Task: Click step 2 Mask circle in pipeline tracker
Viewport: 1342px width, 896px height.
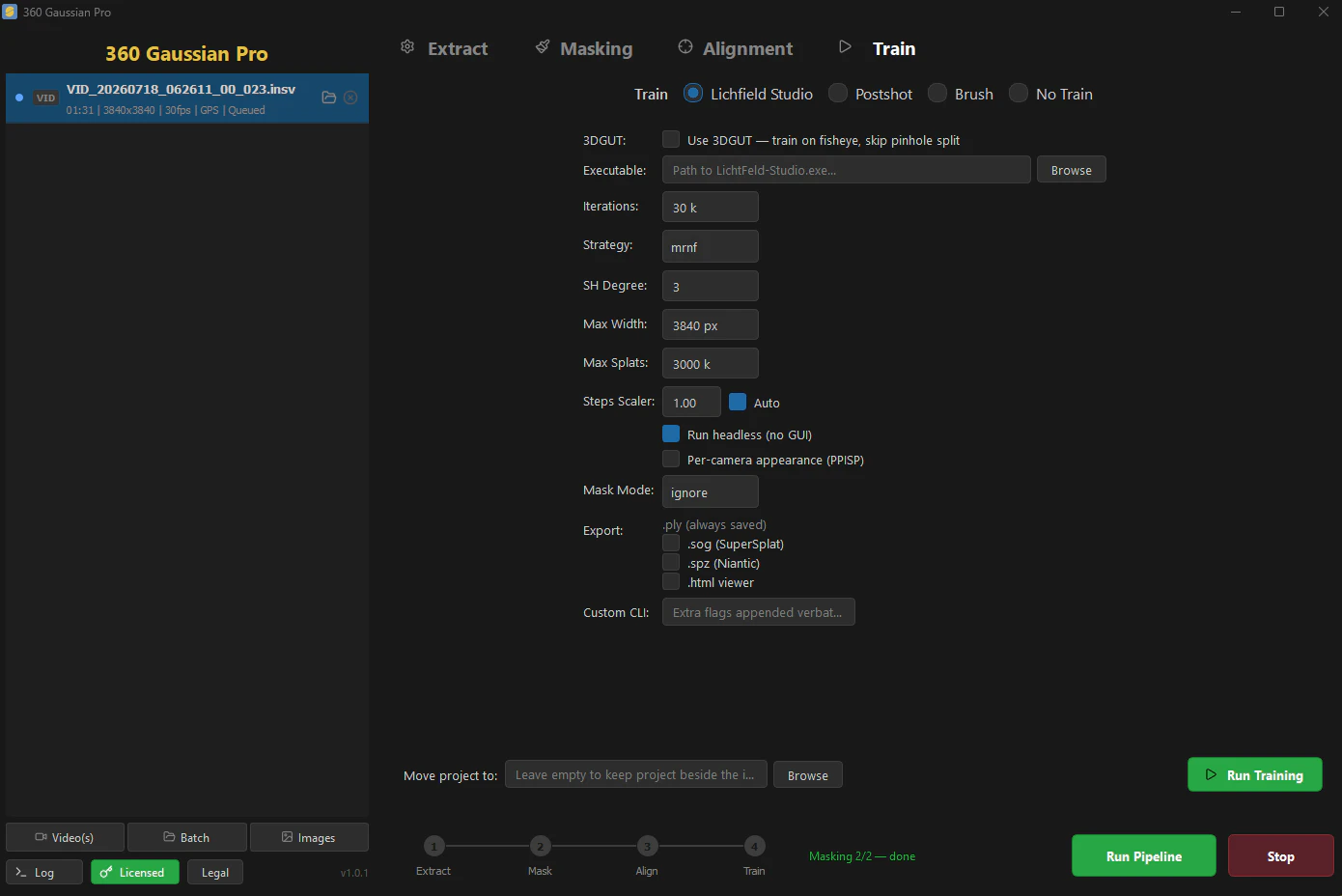Action: (x=541, y=847)
